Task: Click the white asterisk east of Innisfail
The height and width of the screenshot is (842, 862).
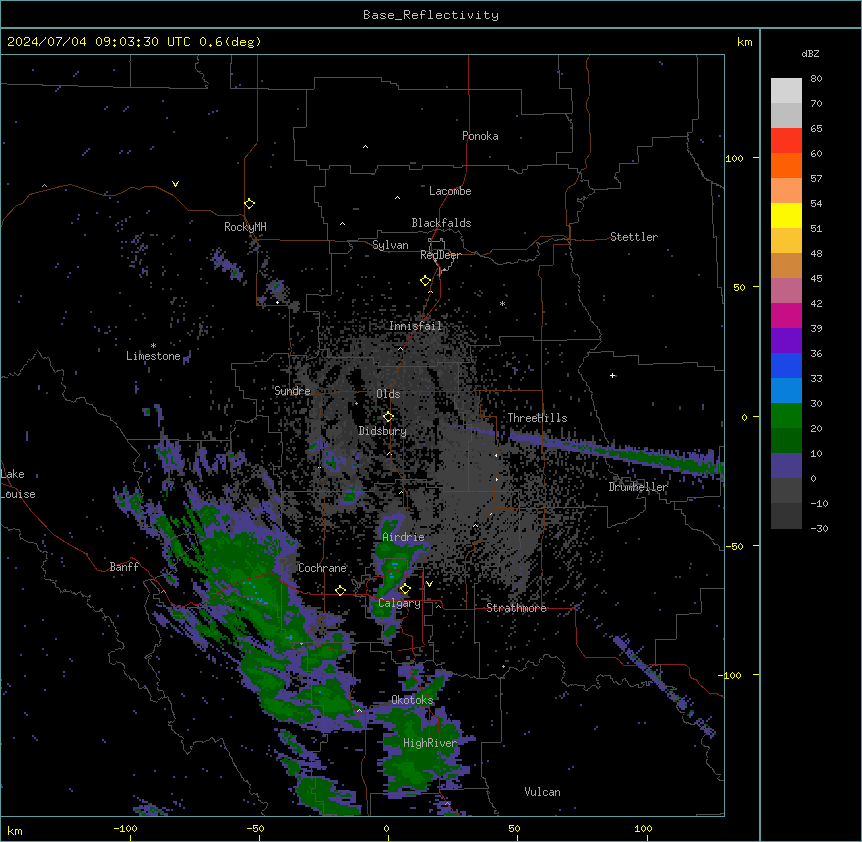Action: pyautogui.click(x=502, y=303)
